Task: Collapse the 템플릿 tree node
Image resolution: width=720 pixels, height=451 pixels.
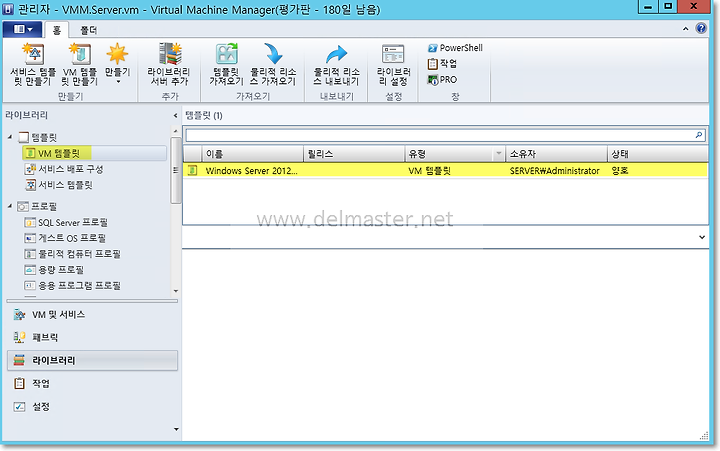Action: point(10,137)
